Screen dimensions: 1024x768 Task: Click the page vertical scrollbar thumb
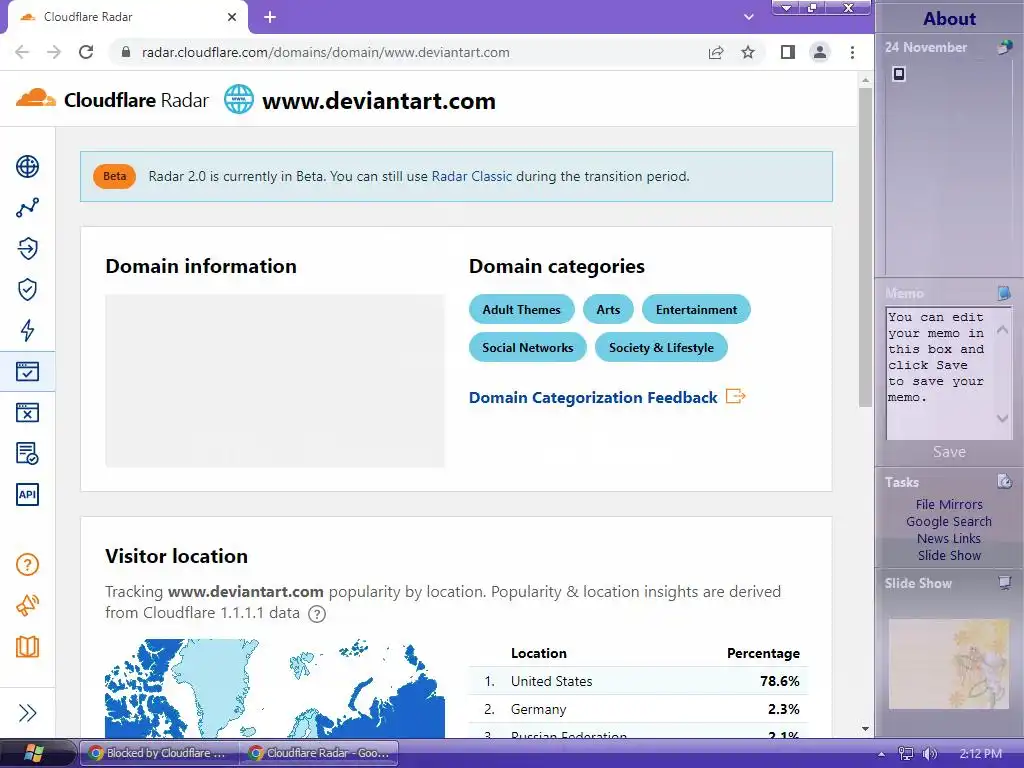pos(865,247)
